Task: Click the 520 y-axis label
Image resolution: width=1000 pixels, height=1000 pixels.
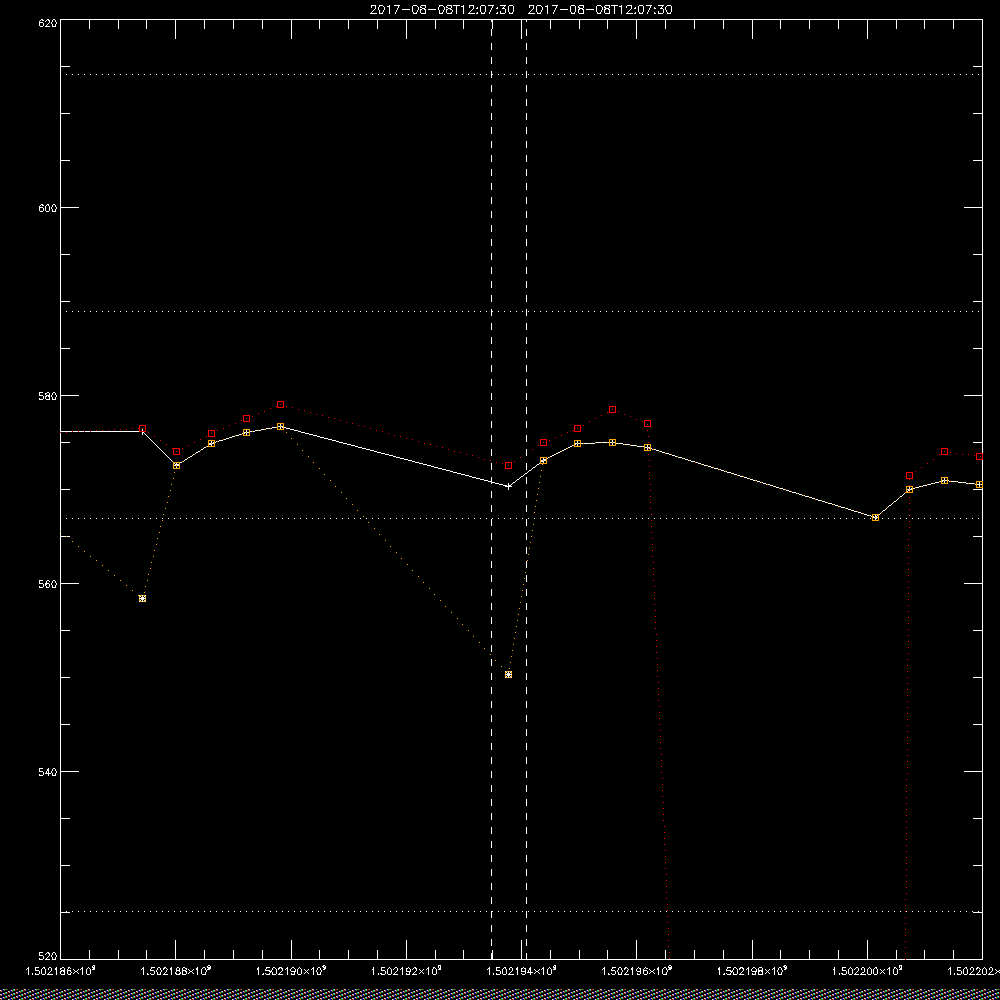Action: point(48,957)
